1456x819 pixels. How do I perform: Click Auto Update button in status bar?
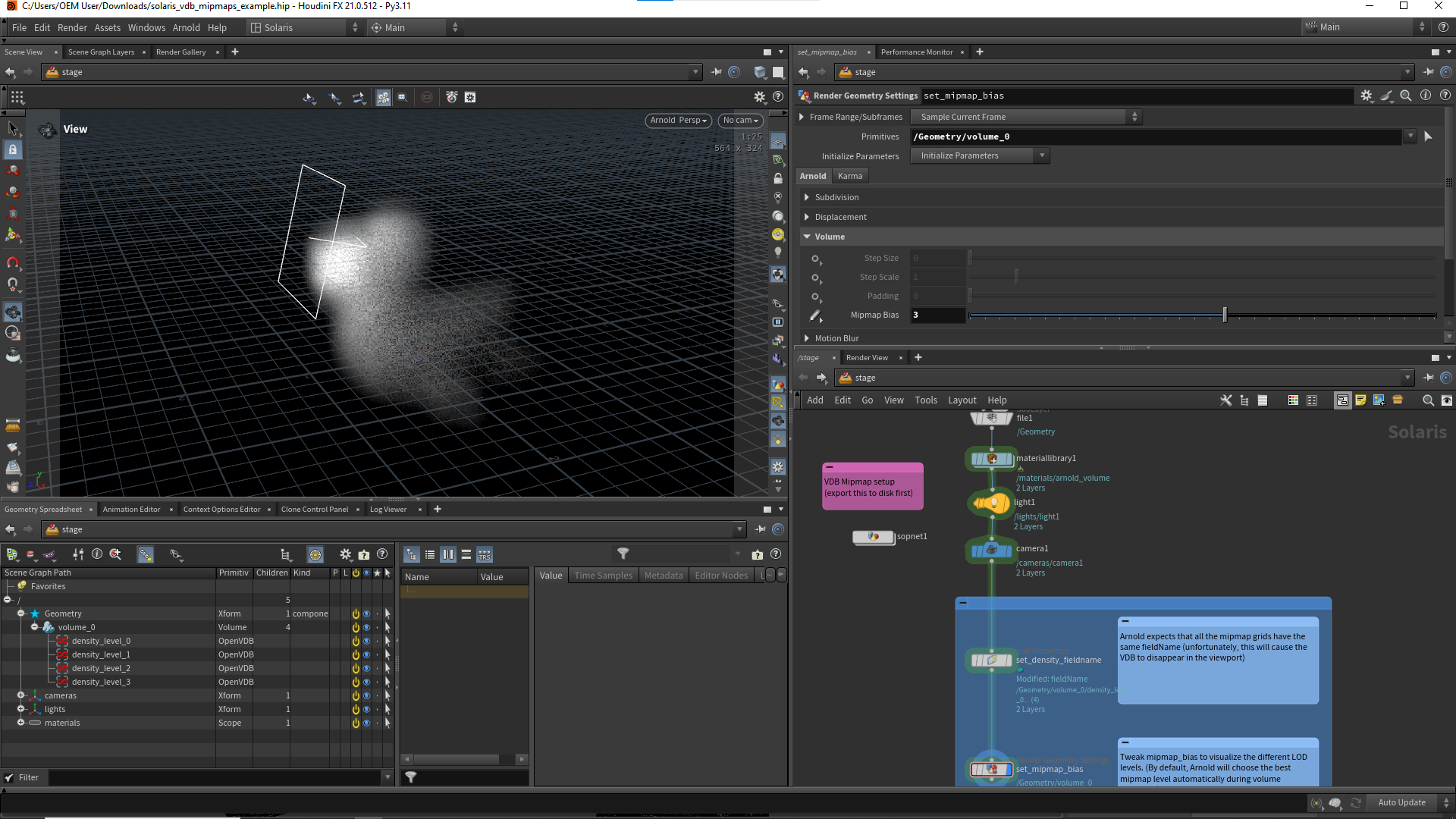point(1401,802)
